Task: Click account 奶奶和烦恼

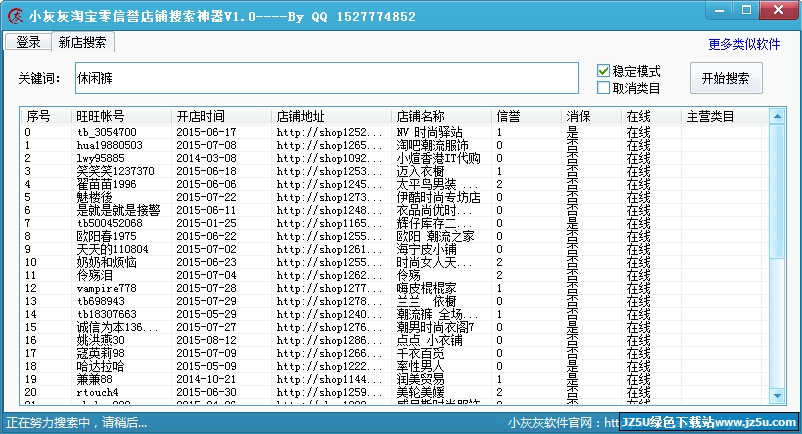Action: (106, 262)
